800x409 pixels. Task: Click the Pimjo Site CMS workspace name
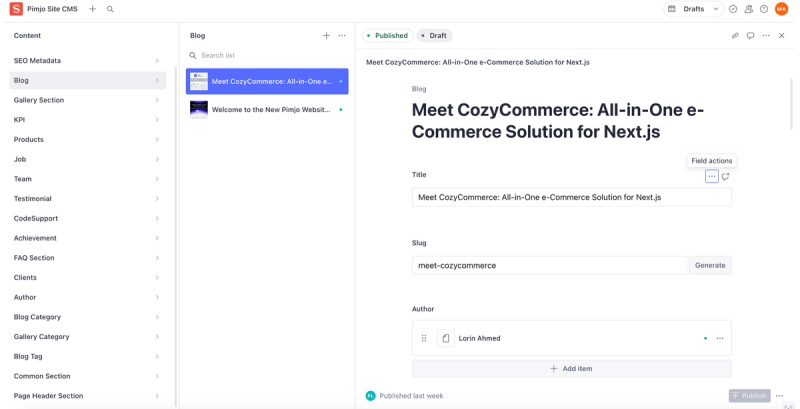(53, 9)
